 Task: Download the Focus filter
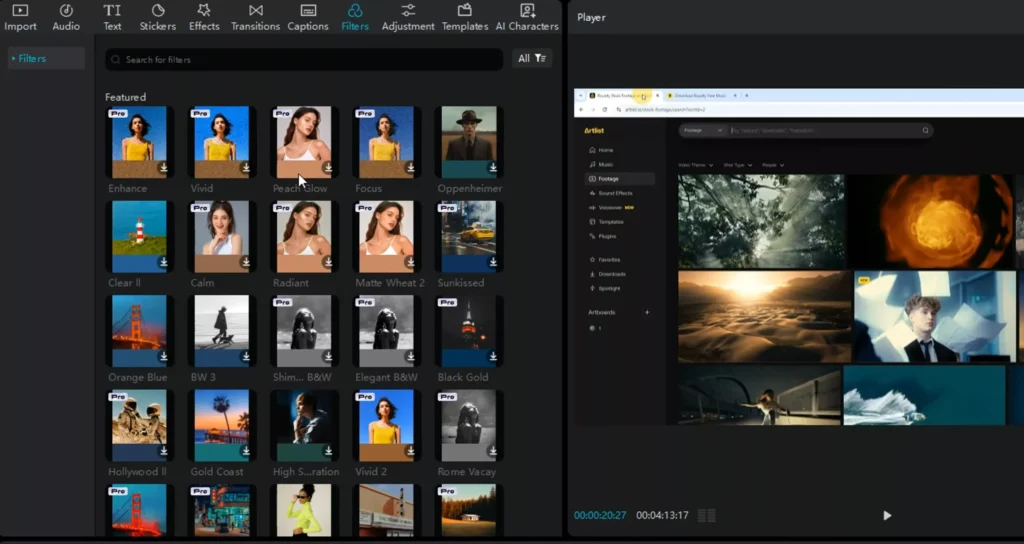pos(410,168)
